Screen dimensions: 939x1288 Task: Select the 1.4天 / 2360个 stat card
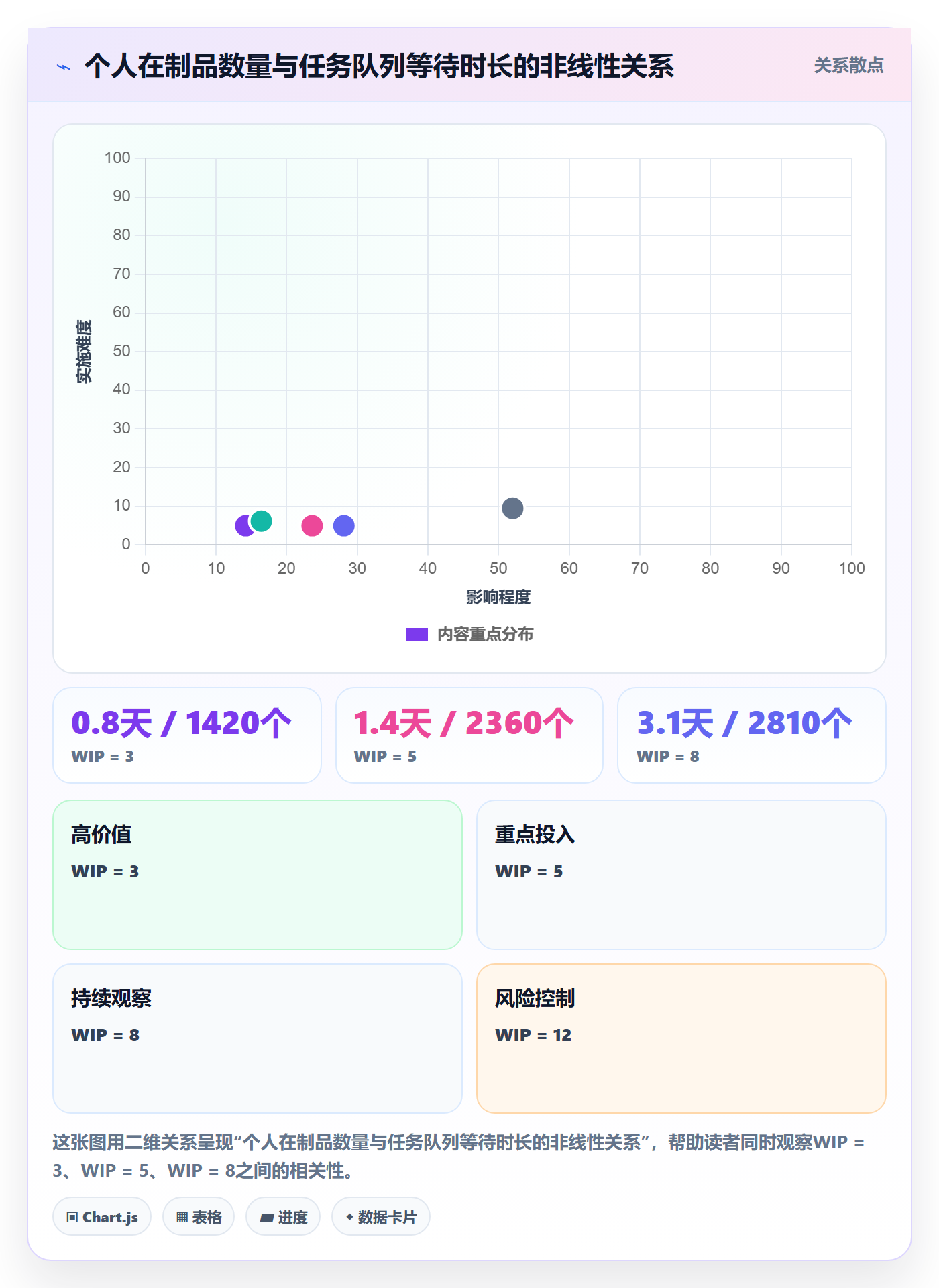pyautogui.click(x=469, y=735)
